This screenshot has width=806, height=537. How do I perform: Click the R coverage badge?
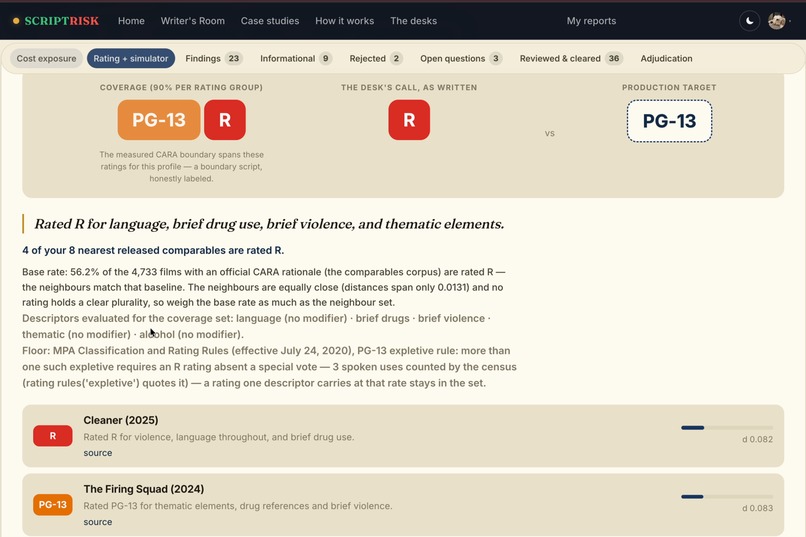pyautogui.click(x=225, y=120)
